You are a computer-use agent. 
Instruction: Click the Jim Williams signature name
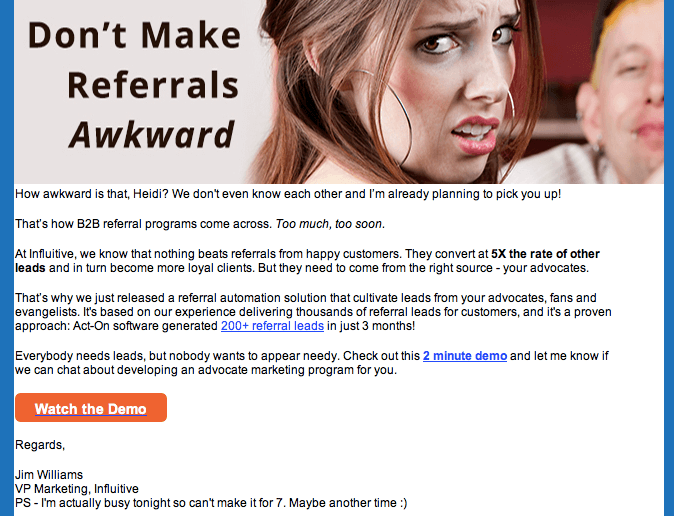[x=49, y=475]
